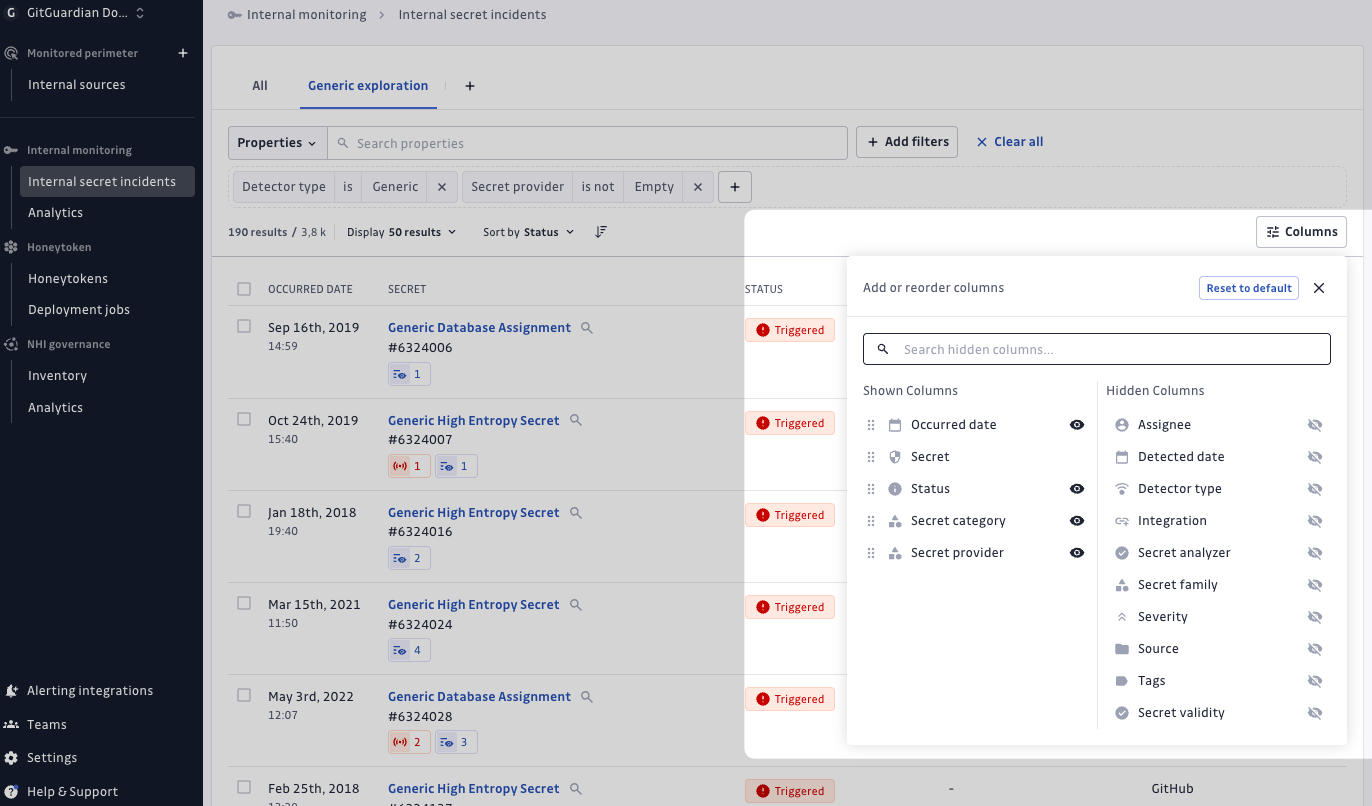Image resolution: width=1372 pixels, height=806 pixels.
Task: Click occurrences badge '4' under #6324024
Action: (409, 650)
